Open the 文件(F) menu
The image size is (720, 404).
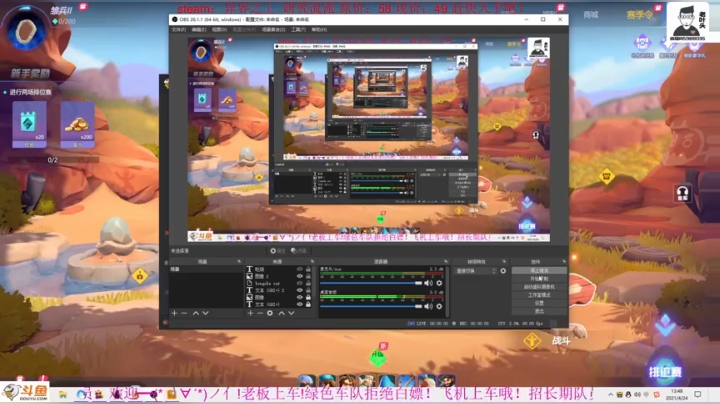click(179, 30)
